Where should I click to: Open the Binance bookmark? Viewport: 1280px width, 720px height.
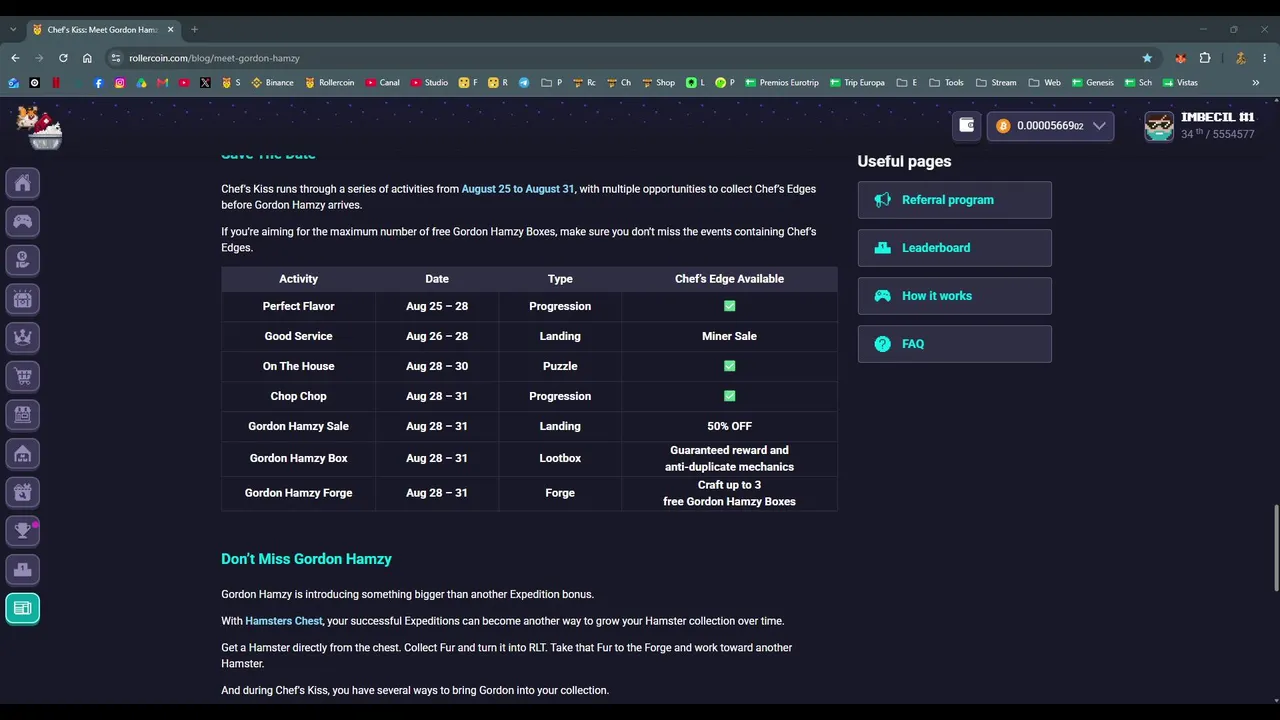point(272,83)
